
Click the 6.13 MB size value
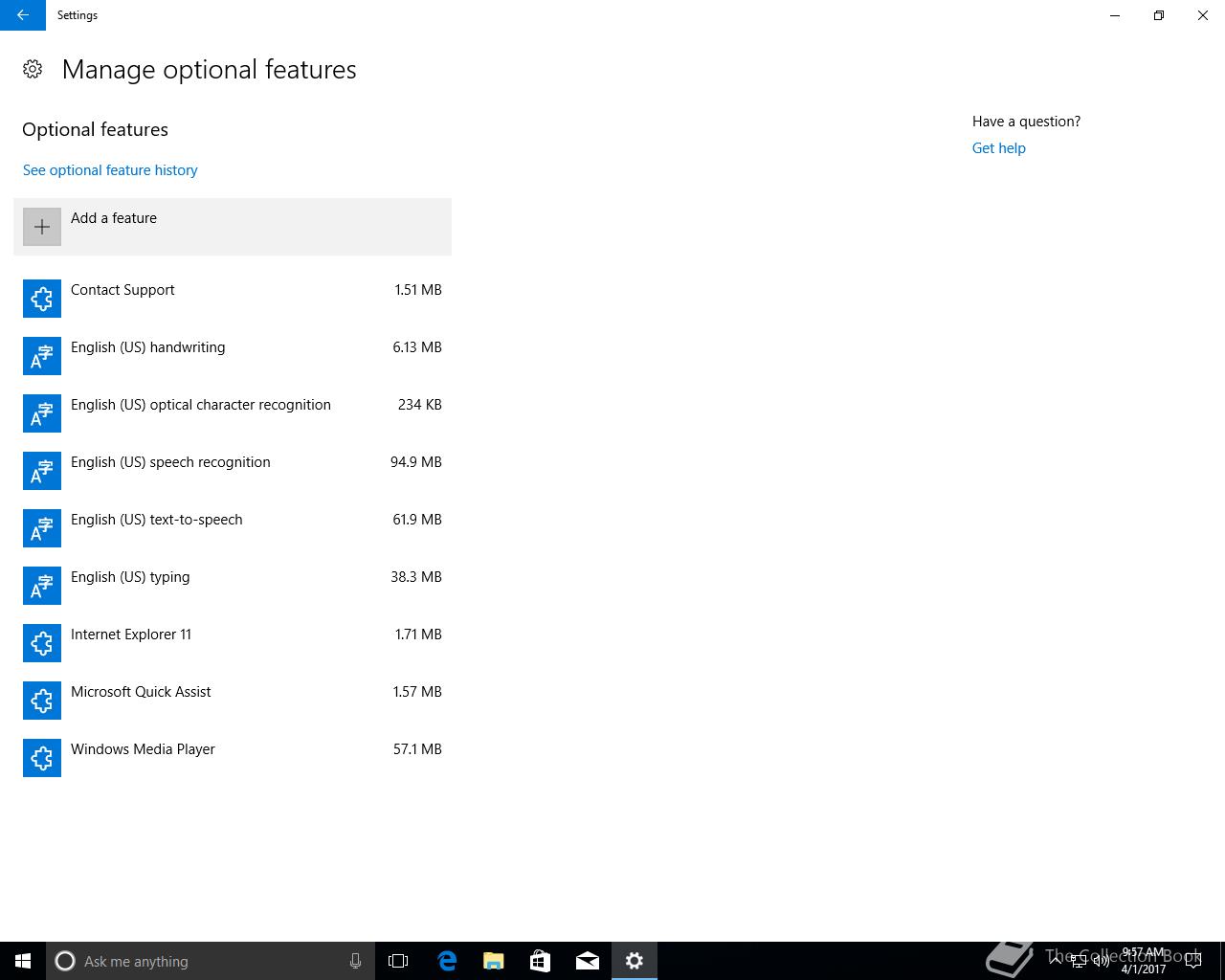pos(417,347)
